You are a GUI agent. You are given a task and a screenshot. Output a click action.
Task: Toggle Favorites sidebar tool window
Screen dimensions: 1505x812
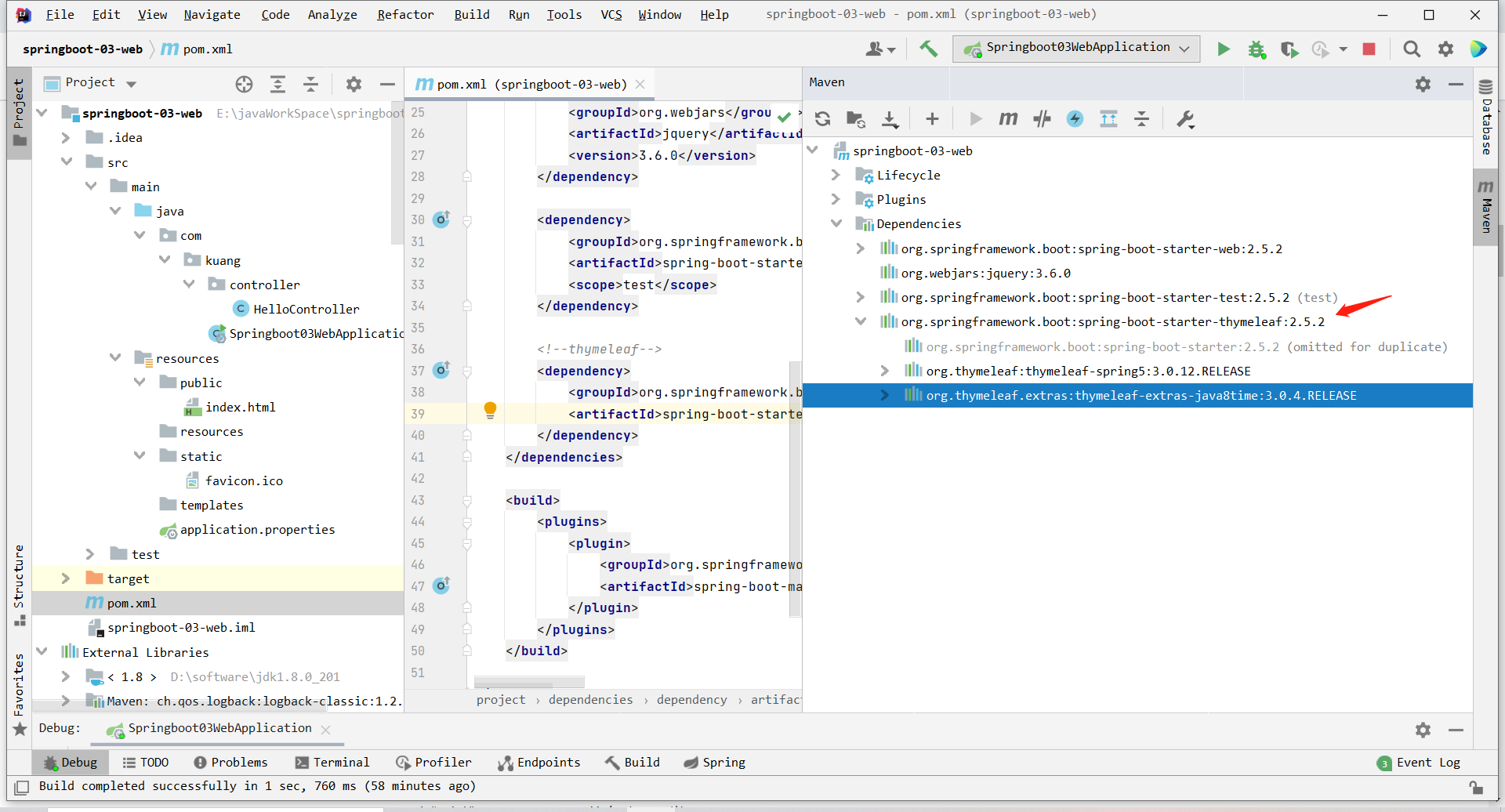pos(19,694)
